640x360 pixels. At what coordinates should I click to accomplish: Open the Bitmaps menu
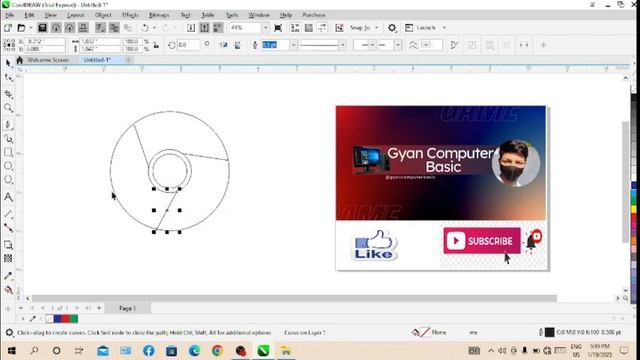(159, 15)
